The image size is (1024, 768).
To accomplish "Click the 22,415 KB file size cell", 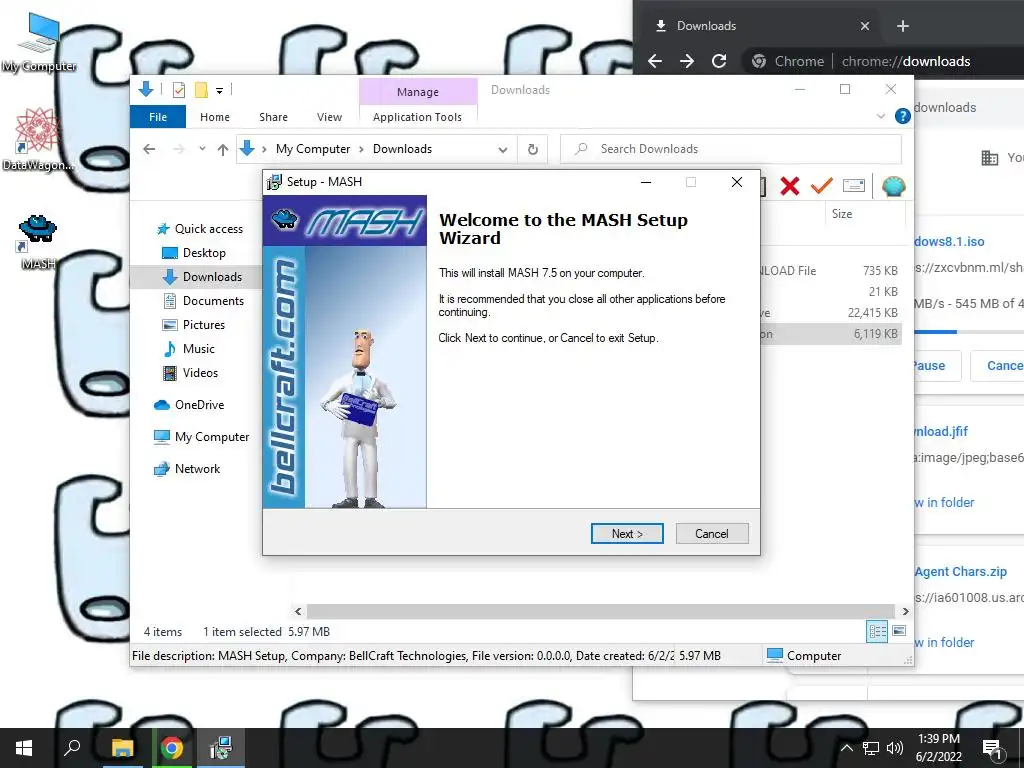I will pos(873,313).
